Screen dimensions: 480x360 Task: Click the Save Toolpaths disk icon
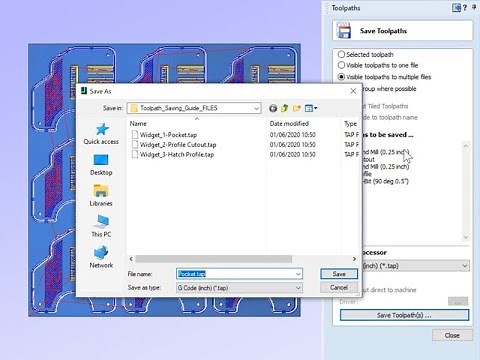(x=344, y=31)
